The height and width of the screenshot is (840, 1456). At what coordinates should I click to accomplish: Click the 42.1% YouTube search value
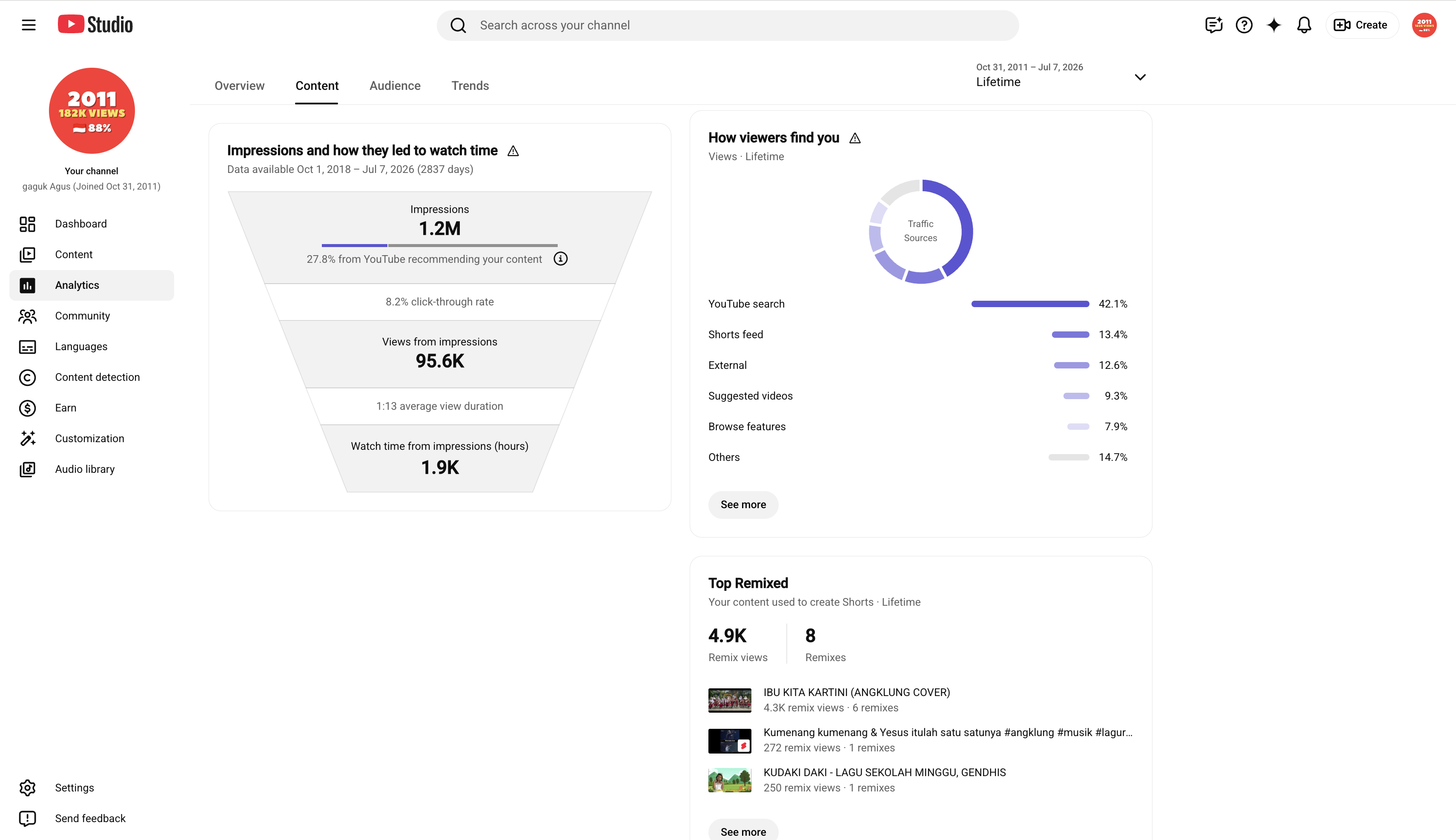click(1112, 304)
